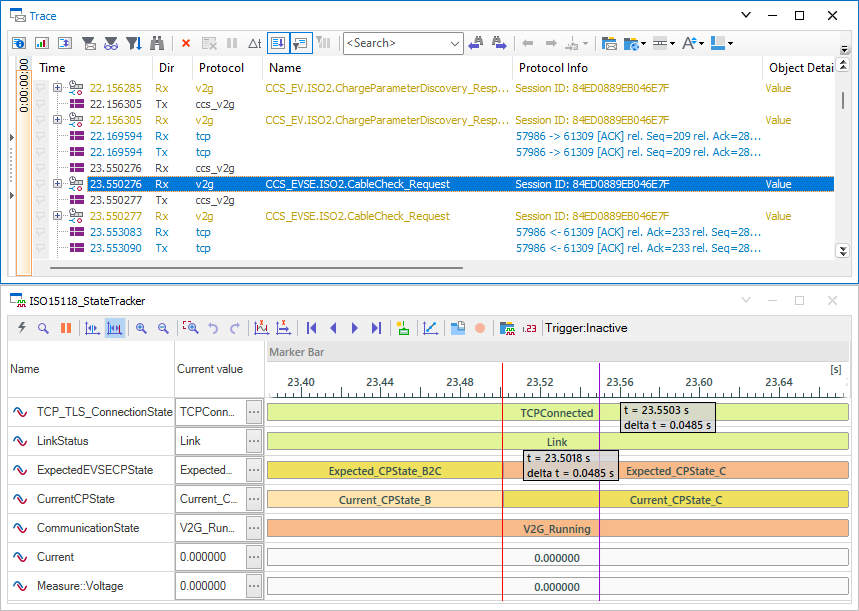Click the fit X-axis icon in StateTracker

(x=283, y=328)
